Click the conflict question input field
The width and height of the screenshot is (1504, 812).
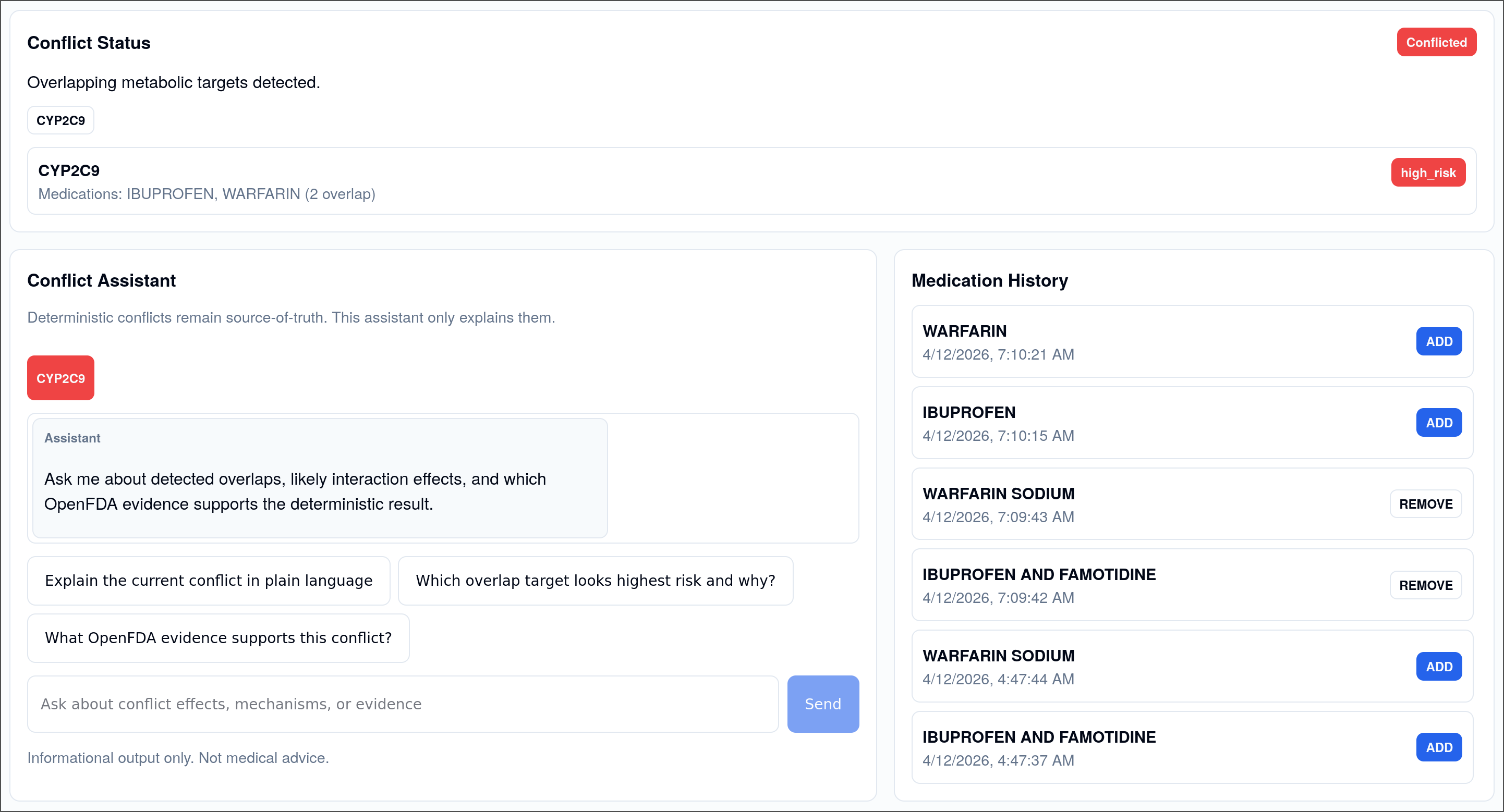[x=402, y=704]
